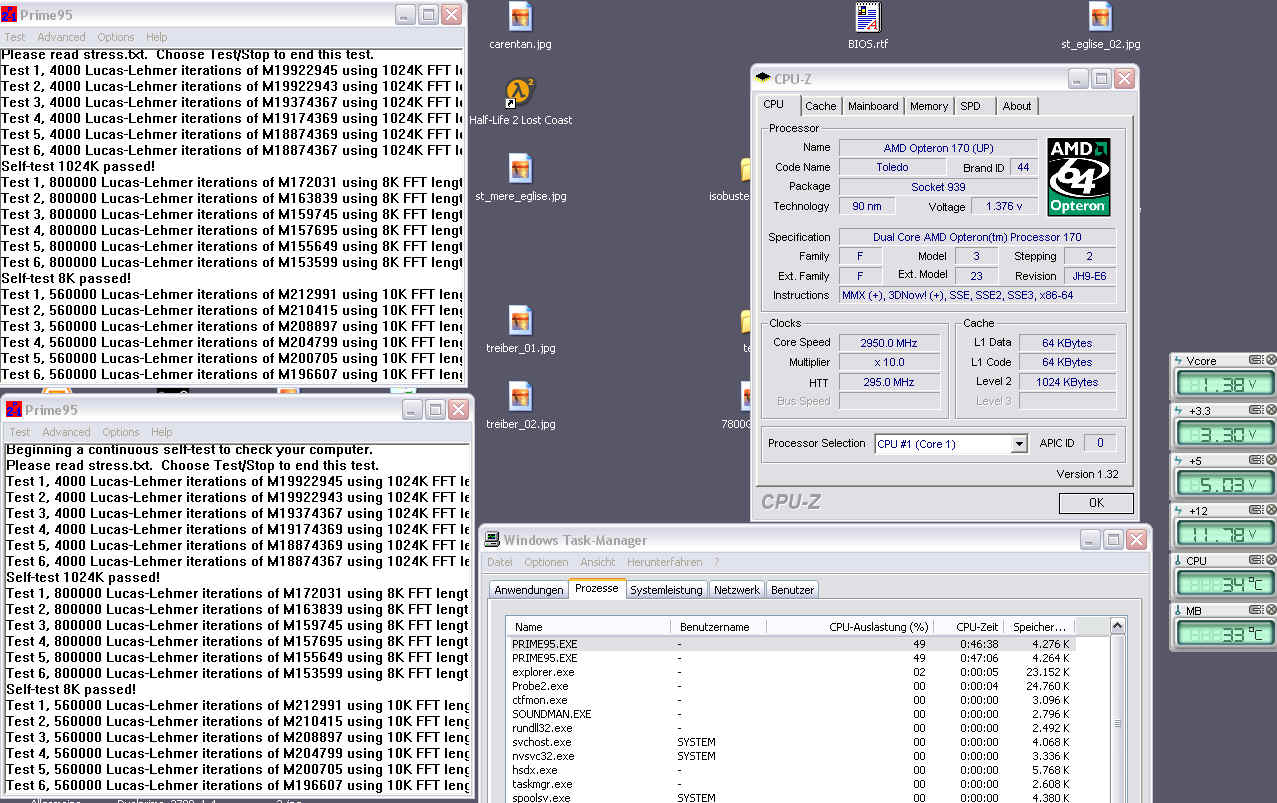Click the lightning icon beside Vcore

[x=1178, y=360]
